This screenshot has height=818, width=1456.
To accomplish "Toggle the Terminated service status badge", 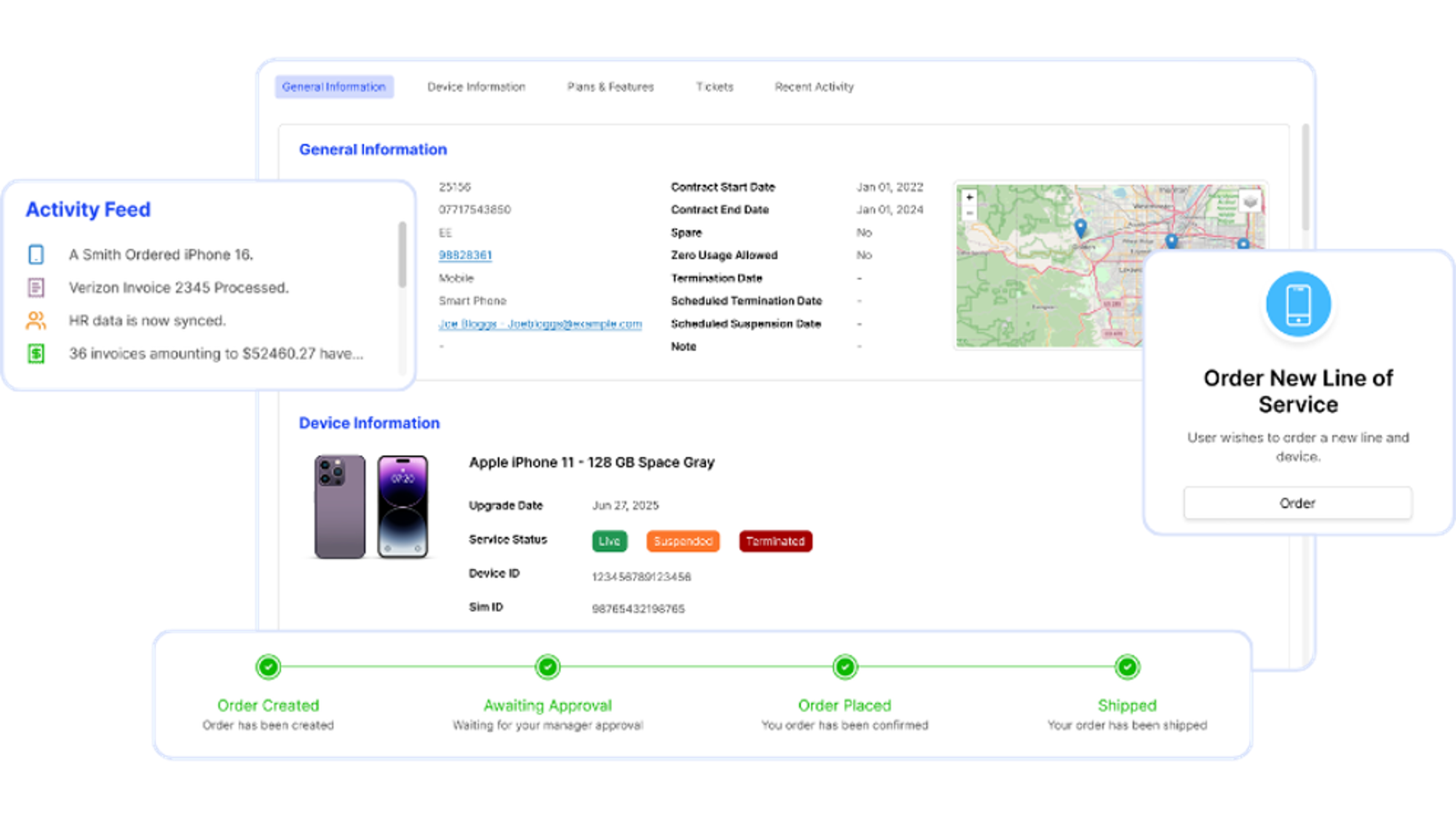I will click(775, 541).
